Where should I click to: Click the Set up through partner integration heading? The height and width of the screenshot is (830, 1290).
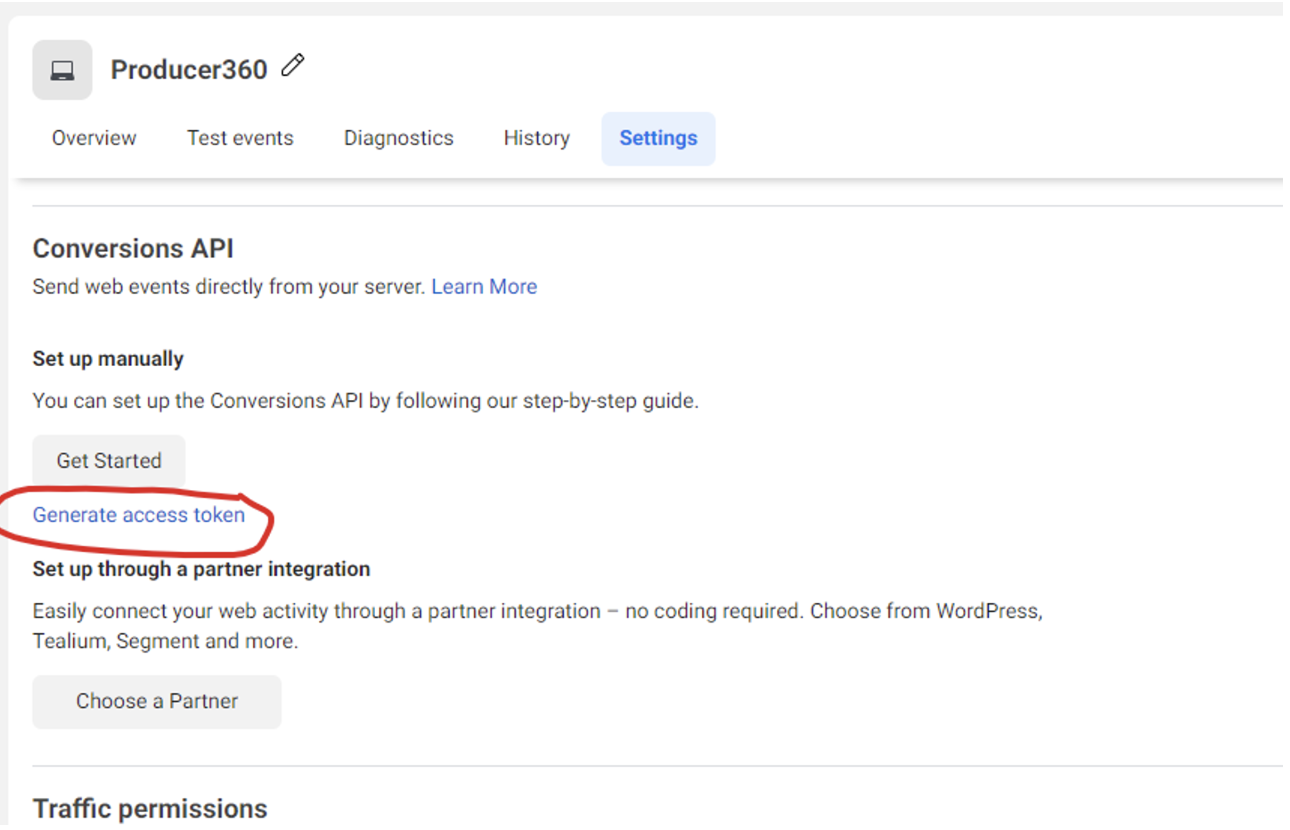[201, 568]
